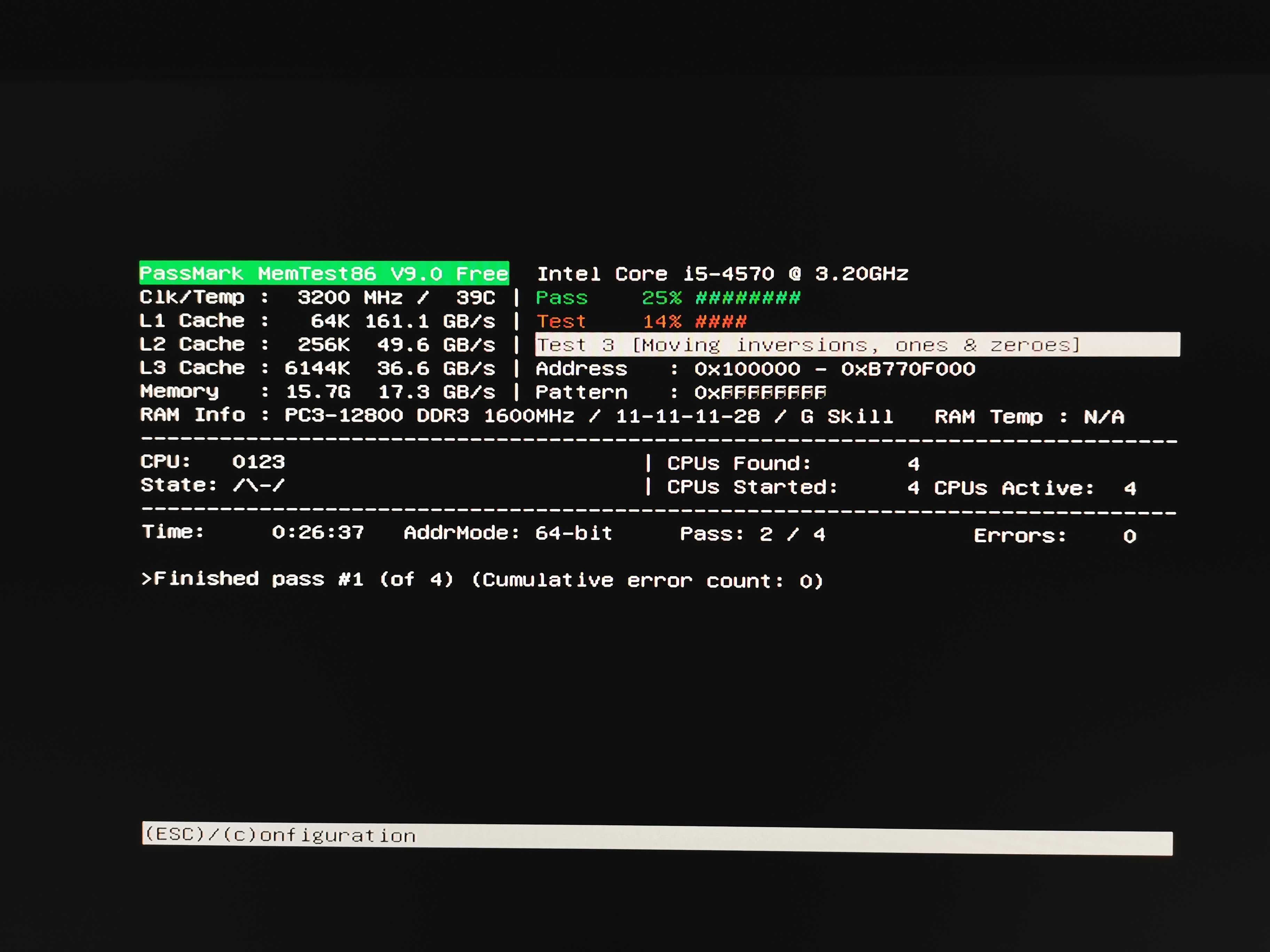1270x952 pixels.
Task: Click the RAM Info PC3-12800 DDR3 line
Action: 517,415
